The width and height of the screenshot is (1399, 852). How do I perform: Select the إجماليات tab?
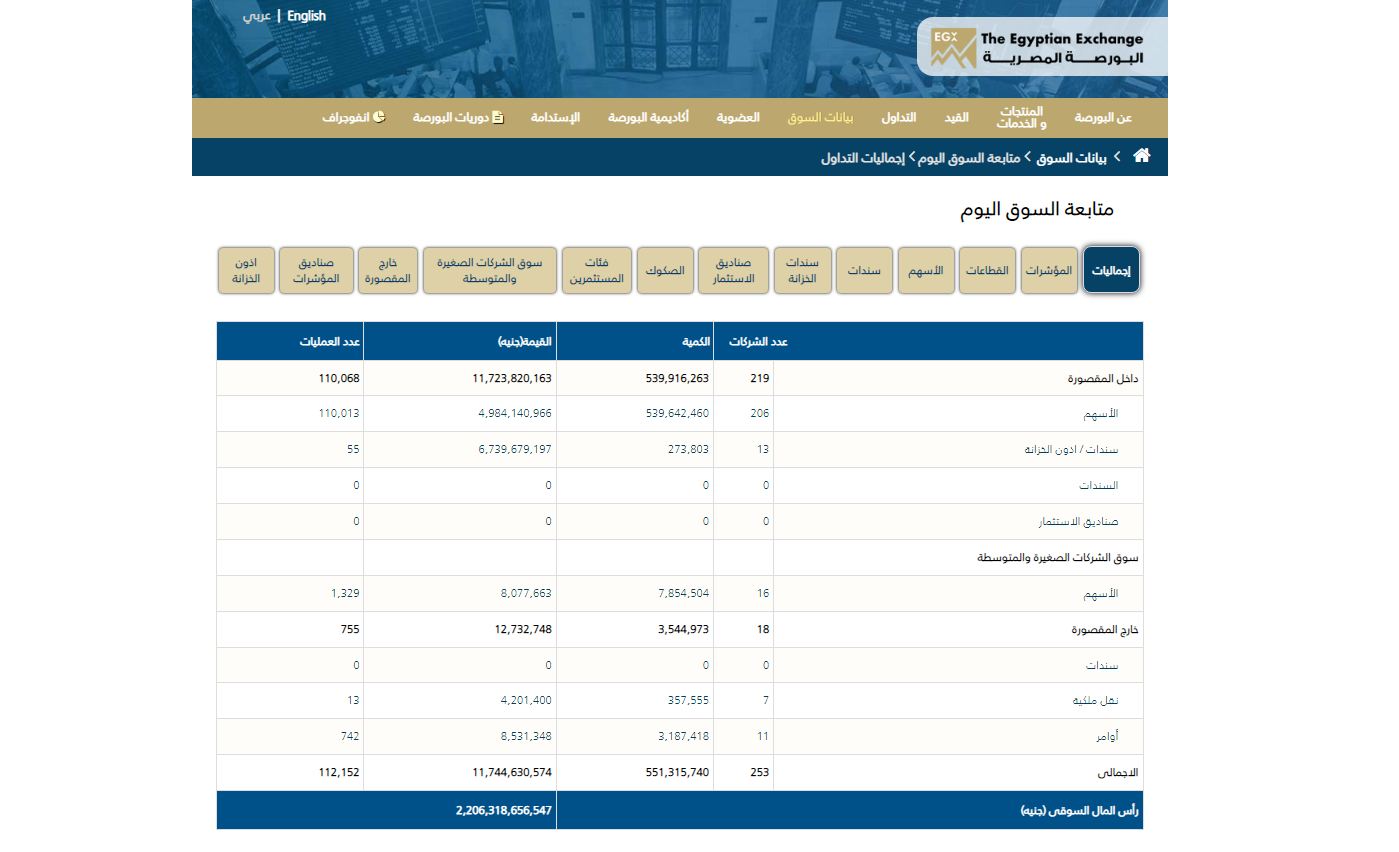(1111, 270)
